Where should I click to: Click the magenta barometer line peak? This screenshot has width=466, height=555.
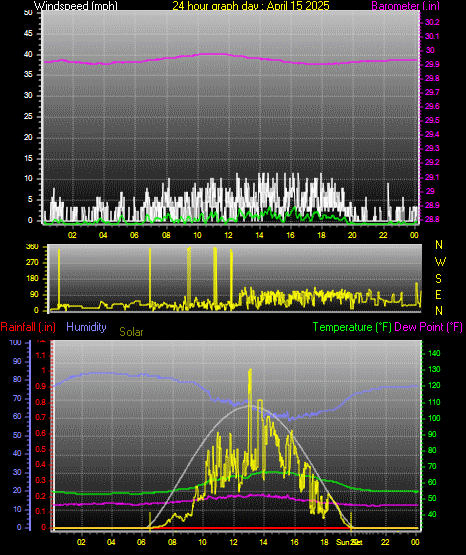pos(212,54)
